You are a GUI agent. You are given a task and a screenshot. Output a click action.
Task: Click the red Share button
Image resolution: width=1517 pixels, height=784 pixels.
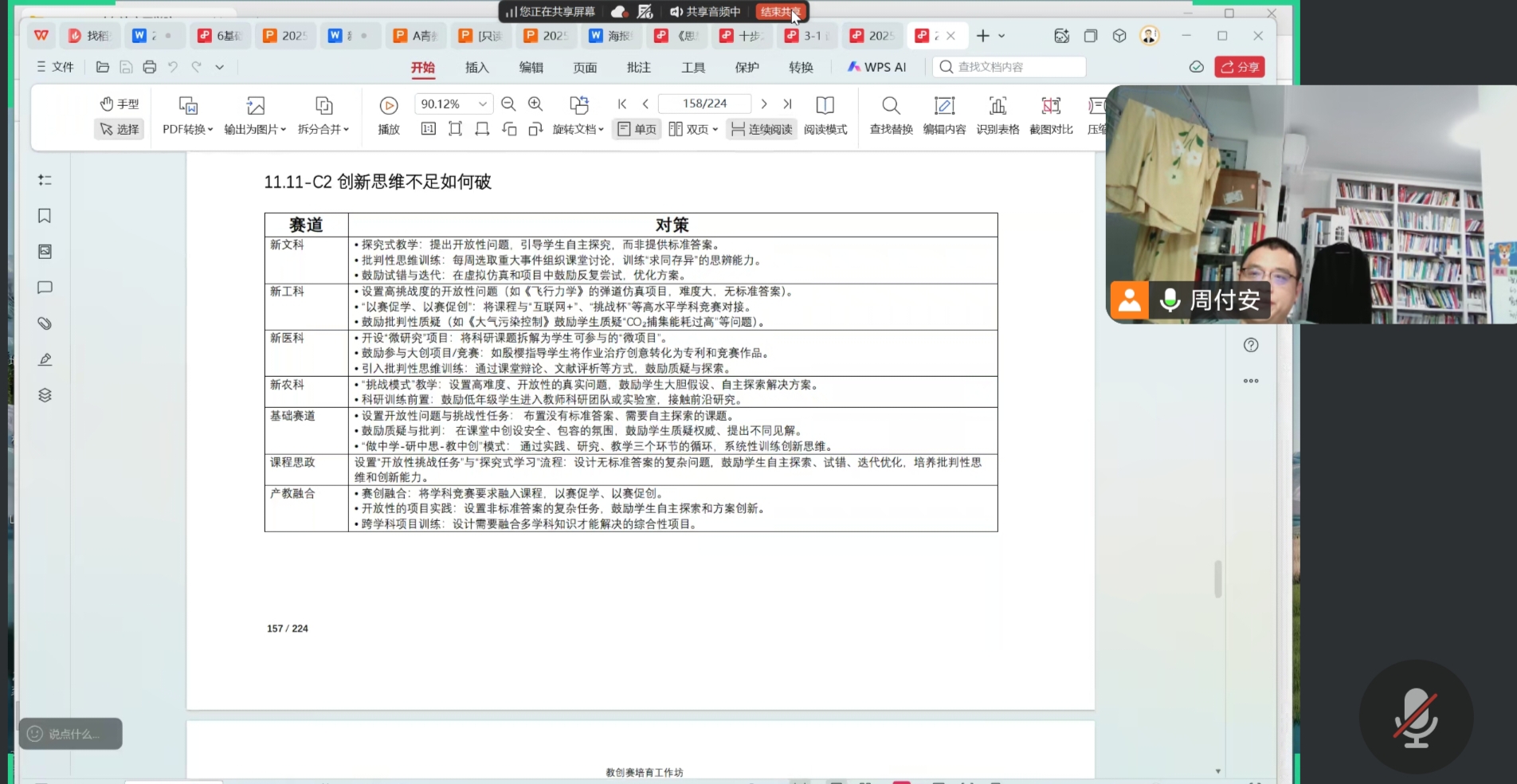1240,67
